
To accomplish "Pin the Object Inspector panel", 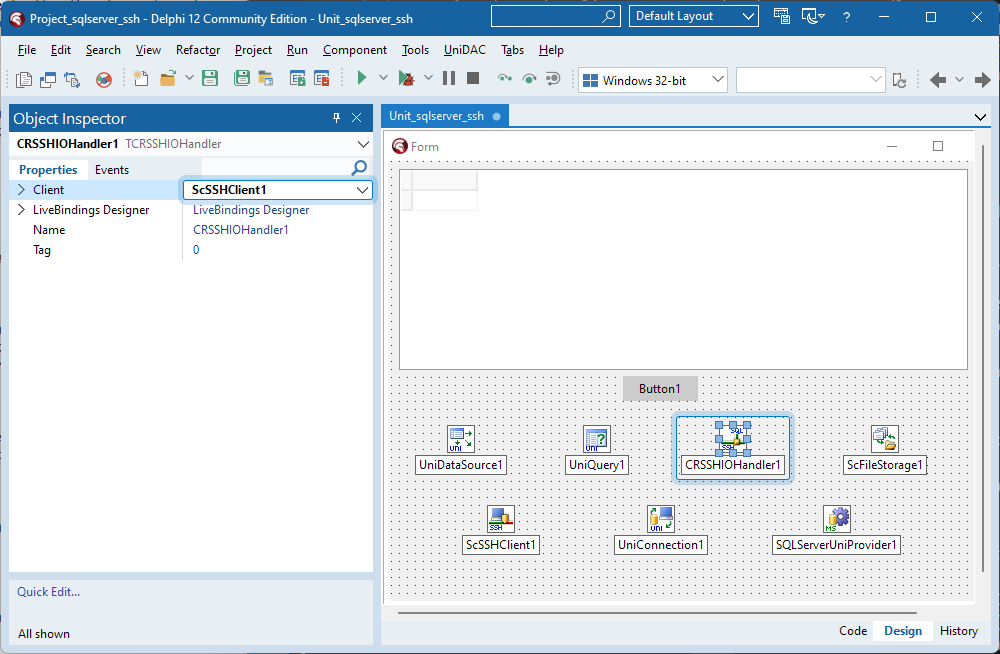I will tap(336, 117).
